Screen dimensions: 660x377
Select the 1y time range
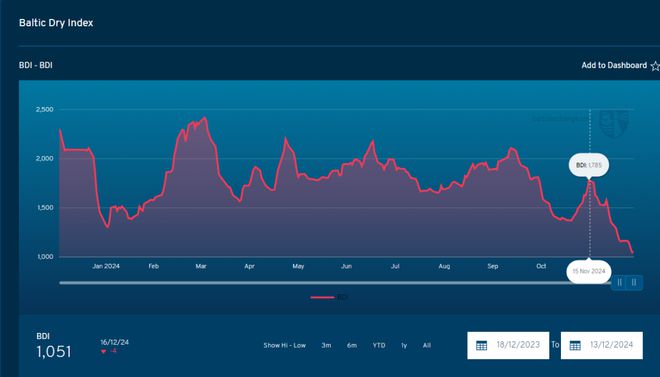point(404,345)
